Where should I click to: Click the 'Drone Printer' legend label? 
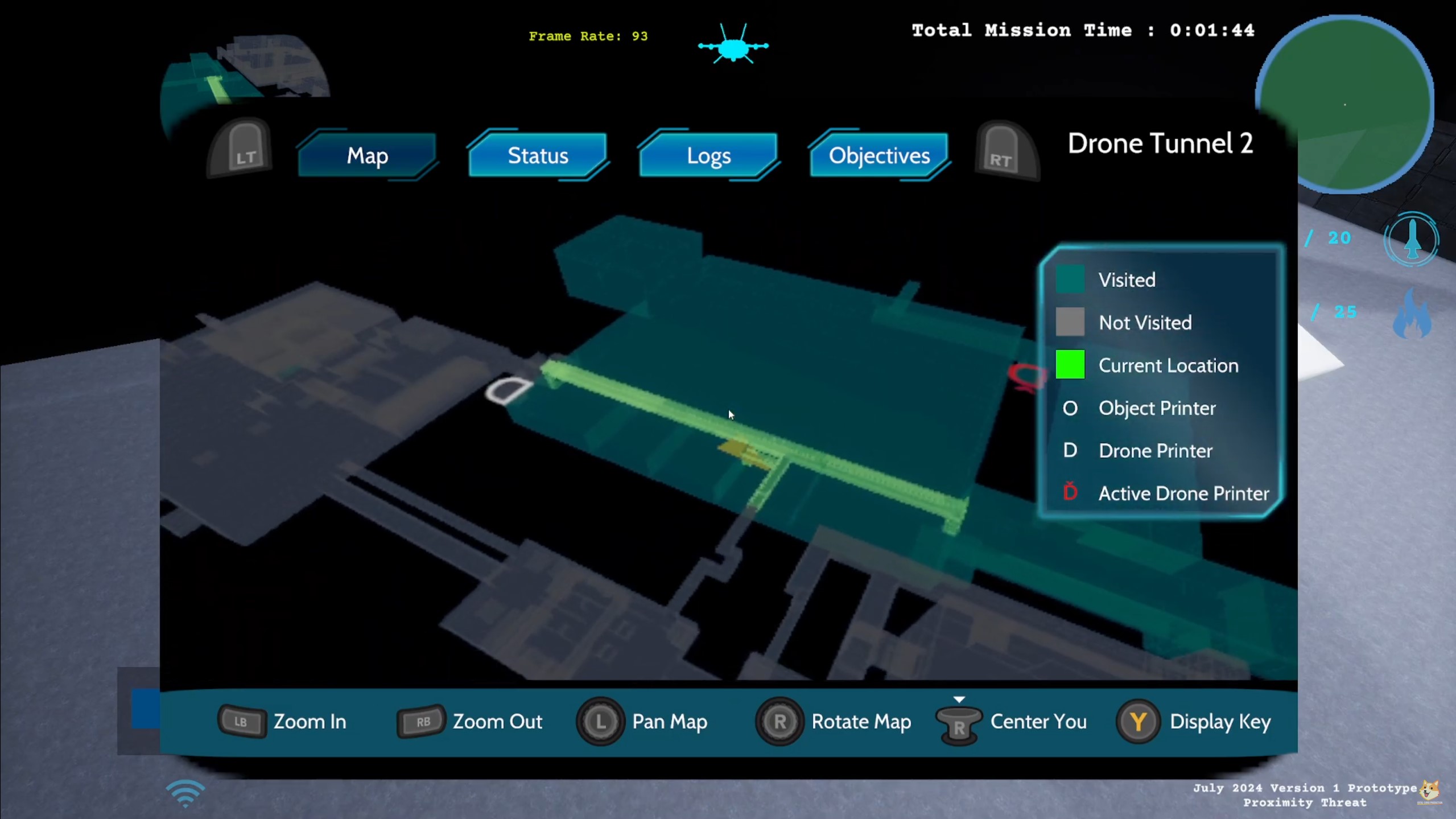click(1155, 451)
